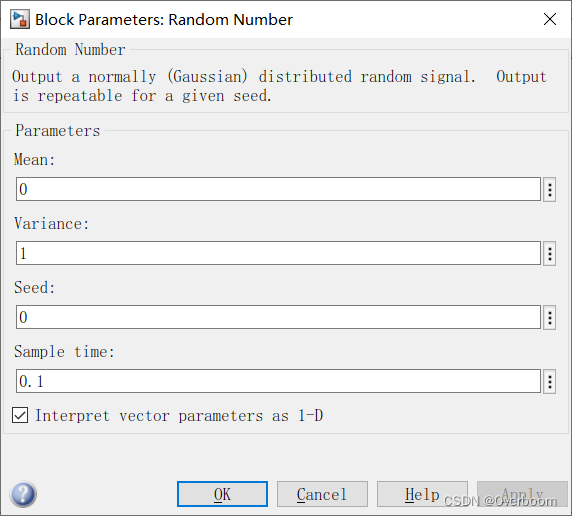Open the Seed field's three-dot actions menu
Screen dimensions: 572x516
[x=549, y=317]
